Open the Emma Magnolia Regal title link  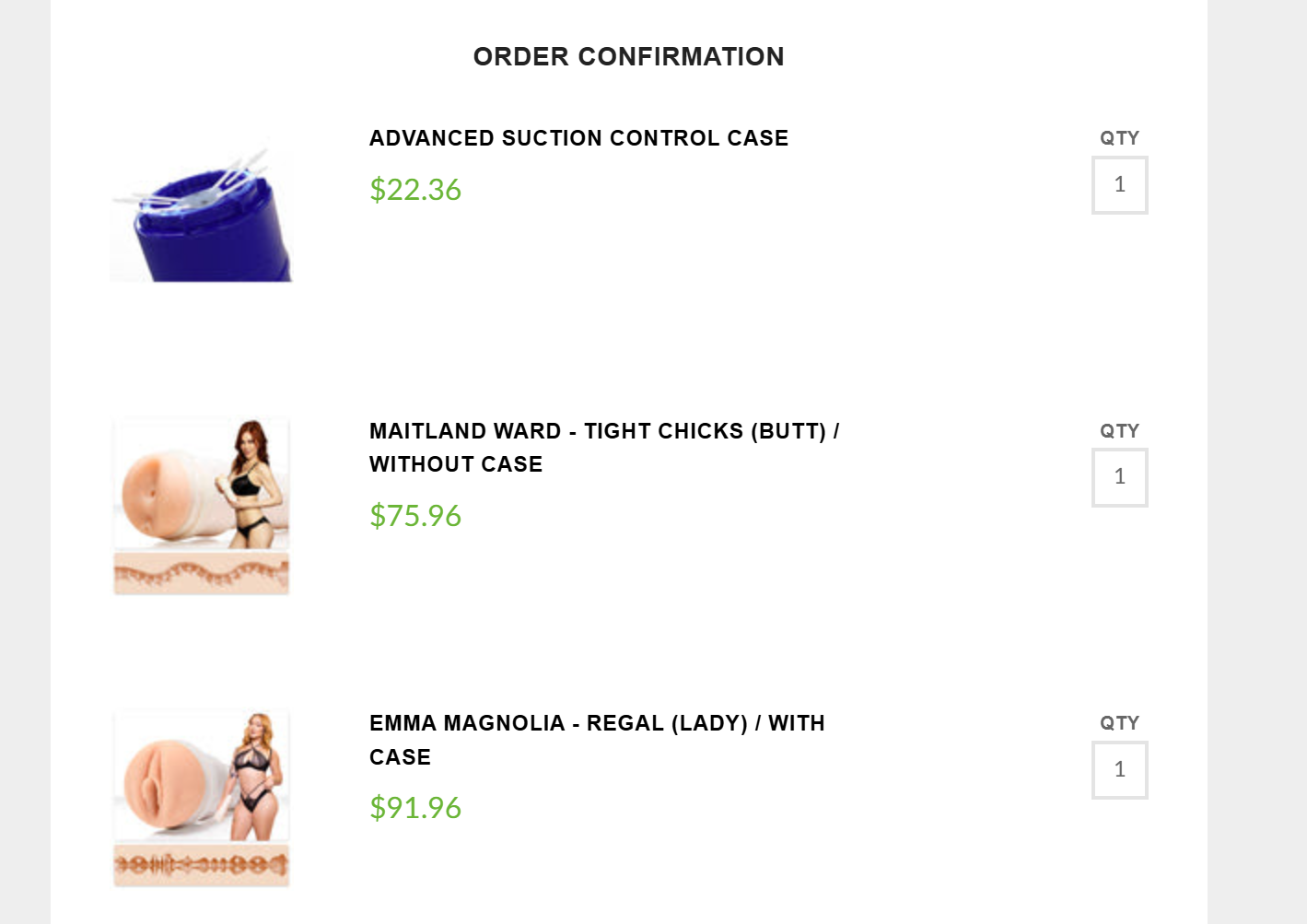coord(597,740)
